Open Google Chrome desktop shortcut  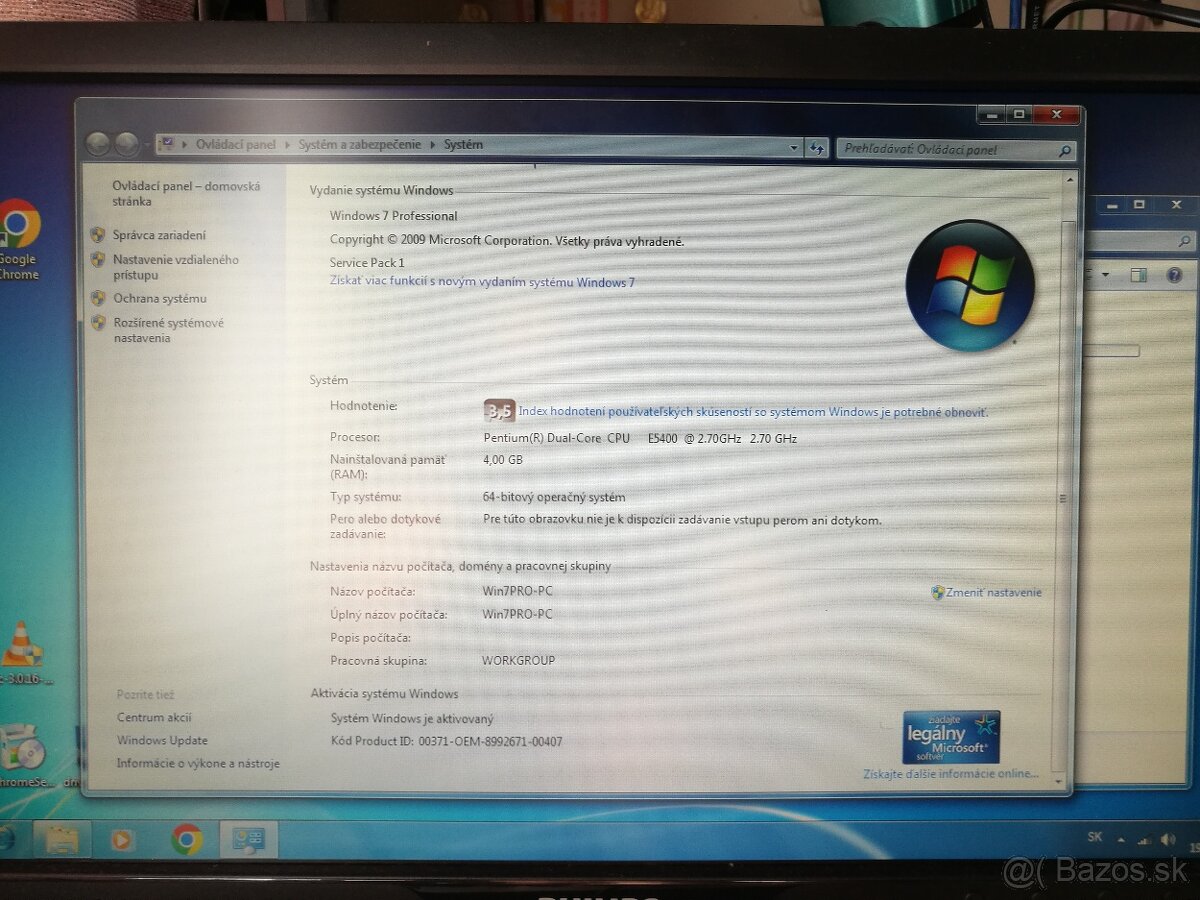(x=18, y=240)
